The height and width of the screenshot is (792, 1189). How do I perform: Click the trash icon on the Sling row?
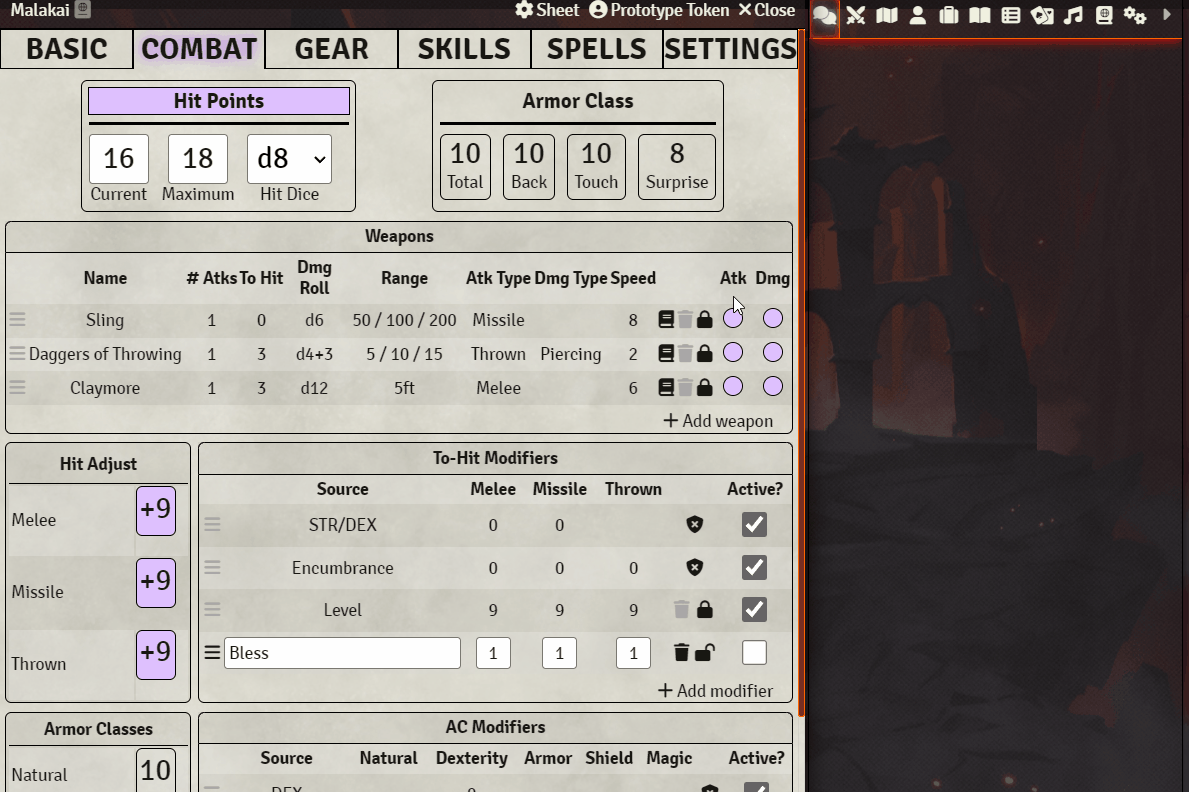point(685,319)
